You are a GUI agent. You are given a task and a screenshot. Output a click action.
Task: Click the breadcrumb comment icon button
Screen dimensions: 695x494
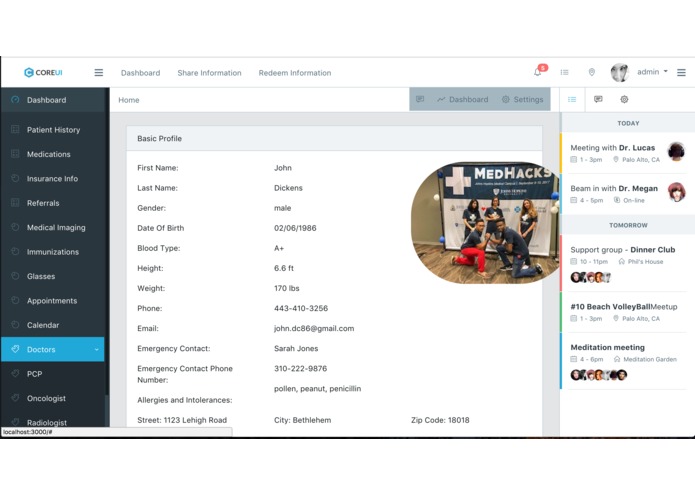(x=420, y=99)
